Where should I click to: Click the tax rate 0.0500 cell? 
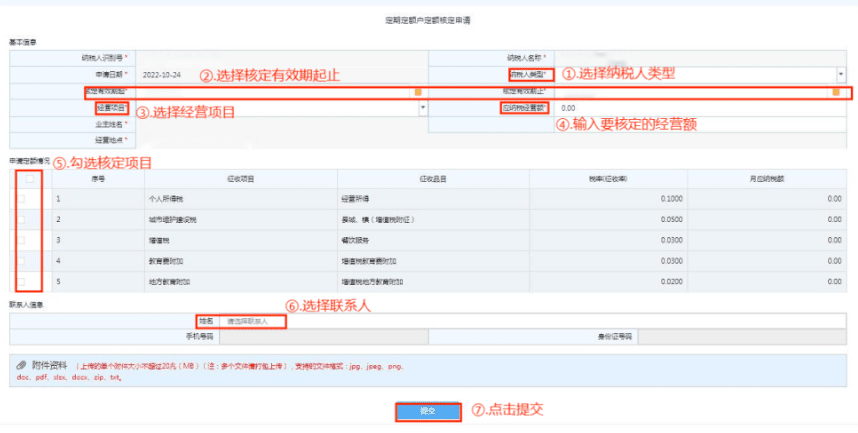pyautogui.click(x=608, y=220)
